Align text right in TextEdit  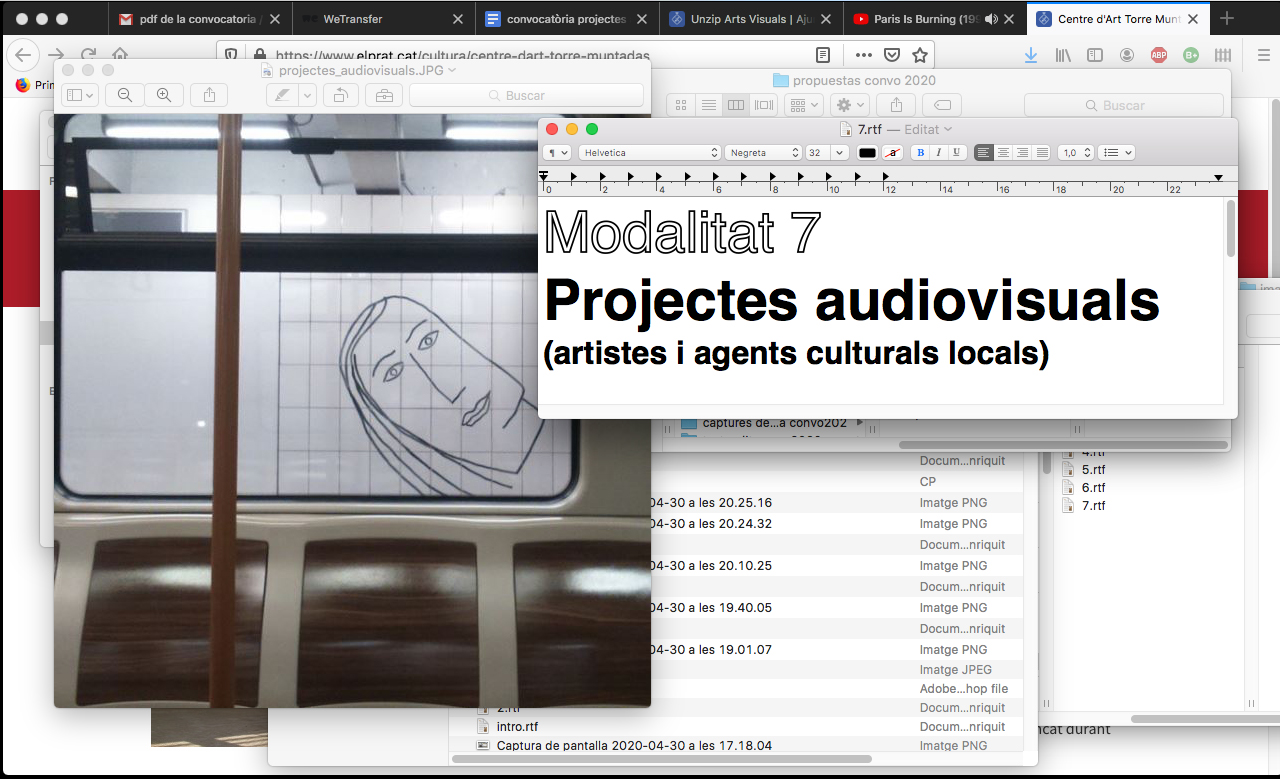coord(1022,153)
